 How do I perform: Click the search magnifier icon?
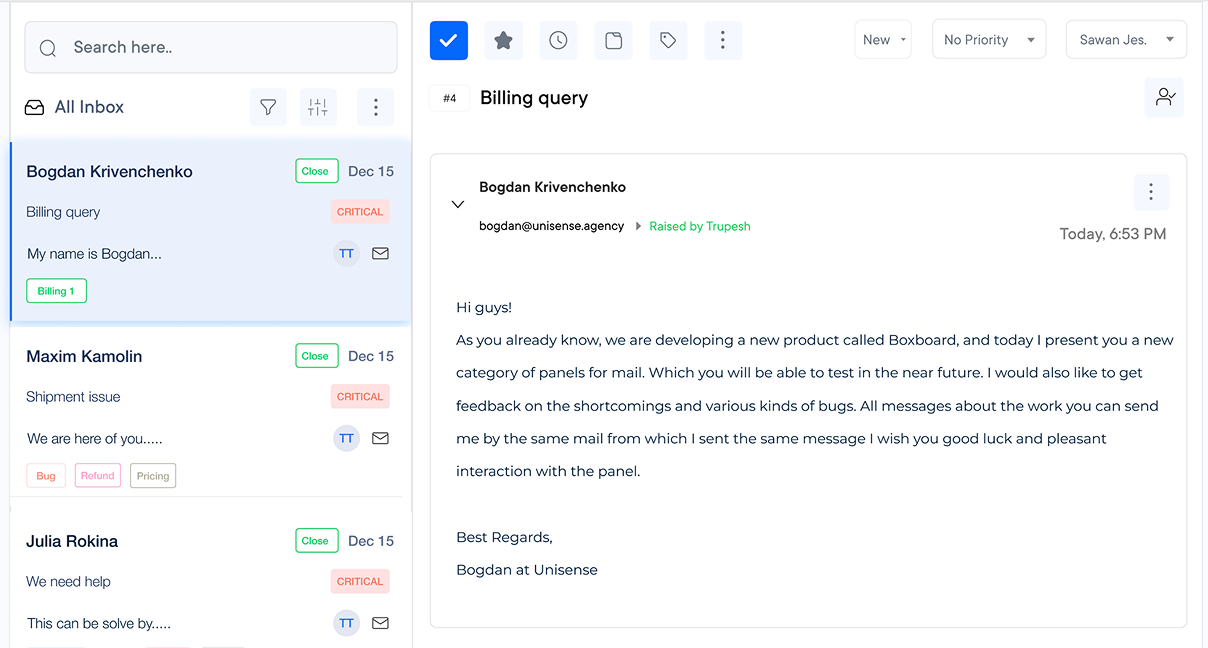point(48,48)
